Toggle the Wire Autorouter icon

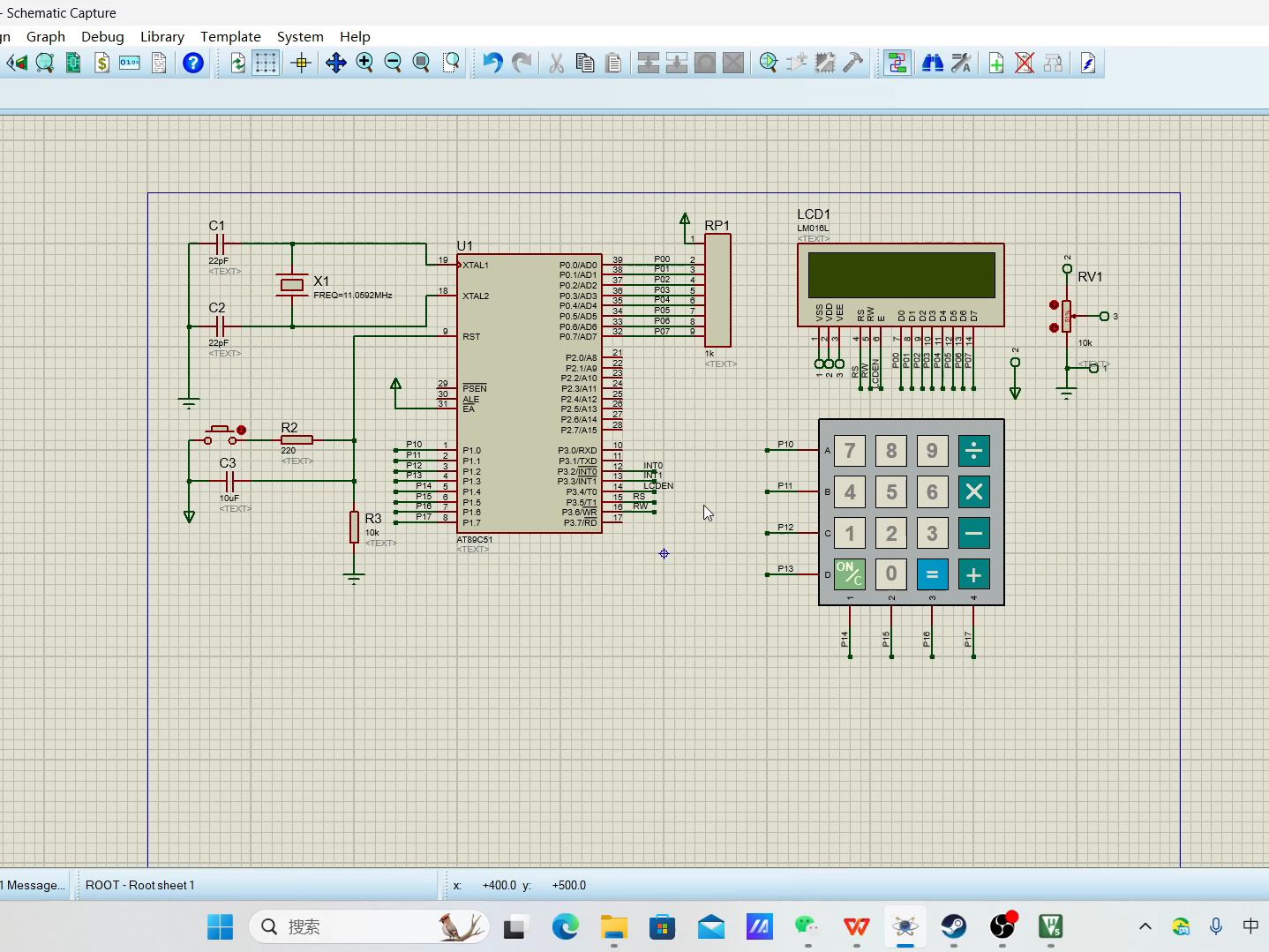897,63
